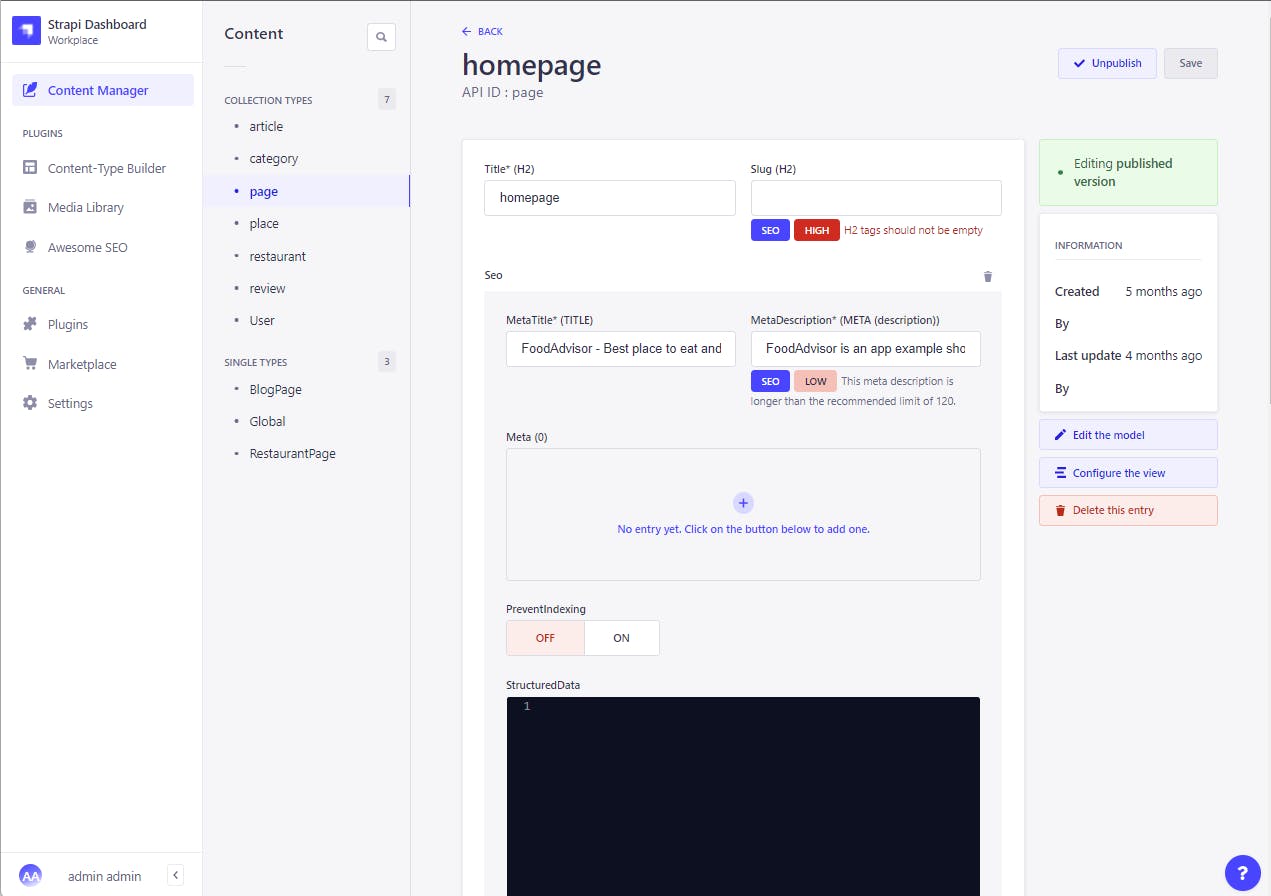The width and height of the screenshot is (1271, 896).
Task: Unpublish the homepage entry
Action: point(1107,63)
